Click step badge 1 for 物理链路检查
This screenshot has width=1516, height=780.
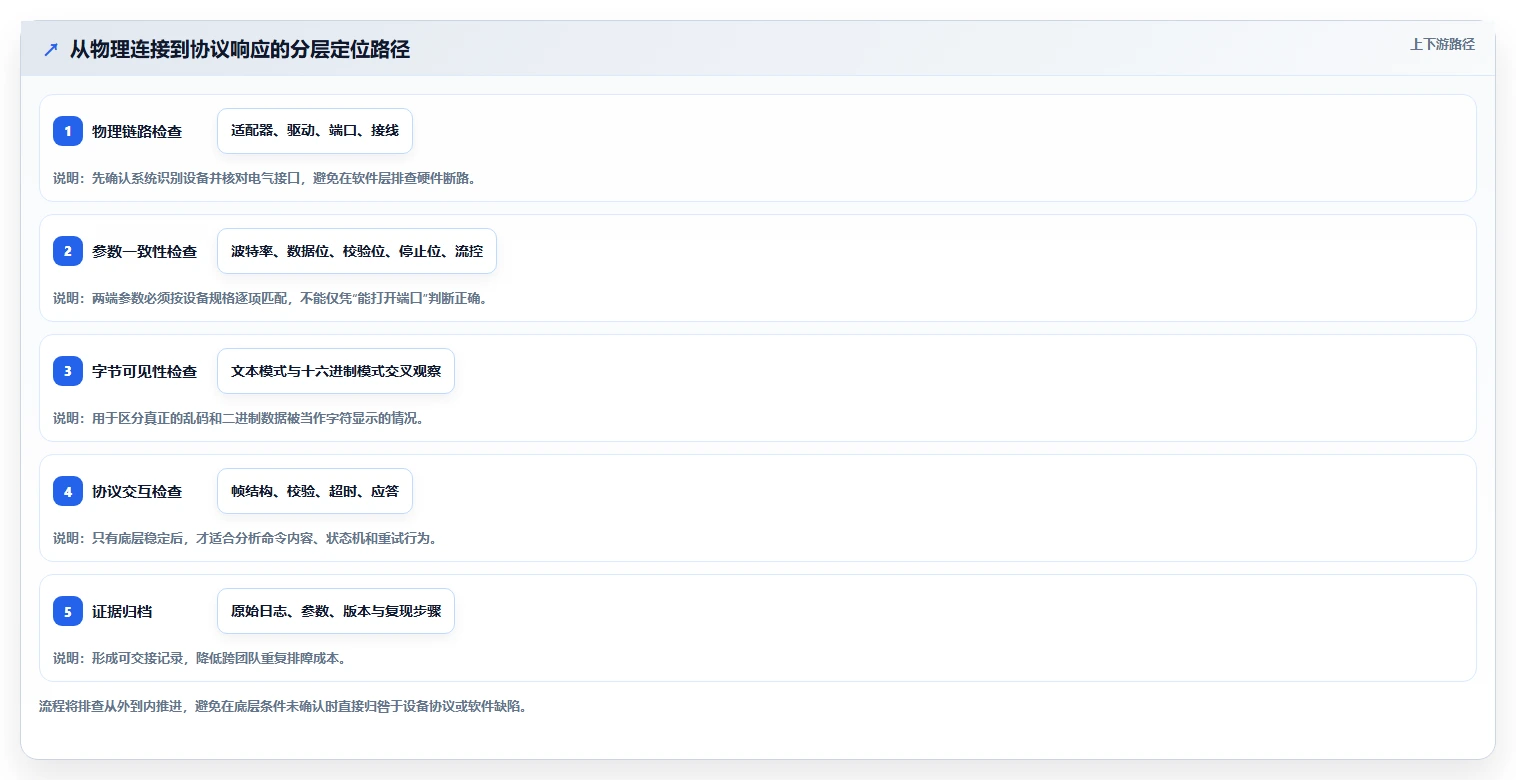[68, 131]
